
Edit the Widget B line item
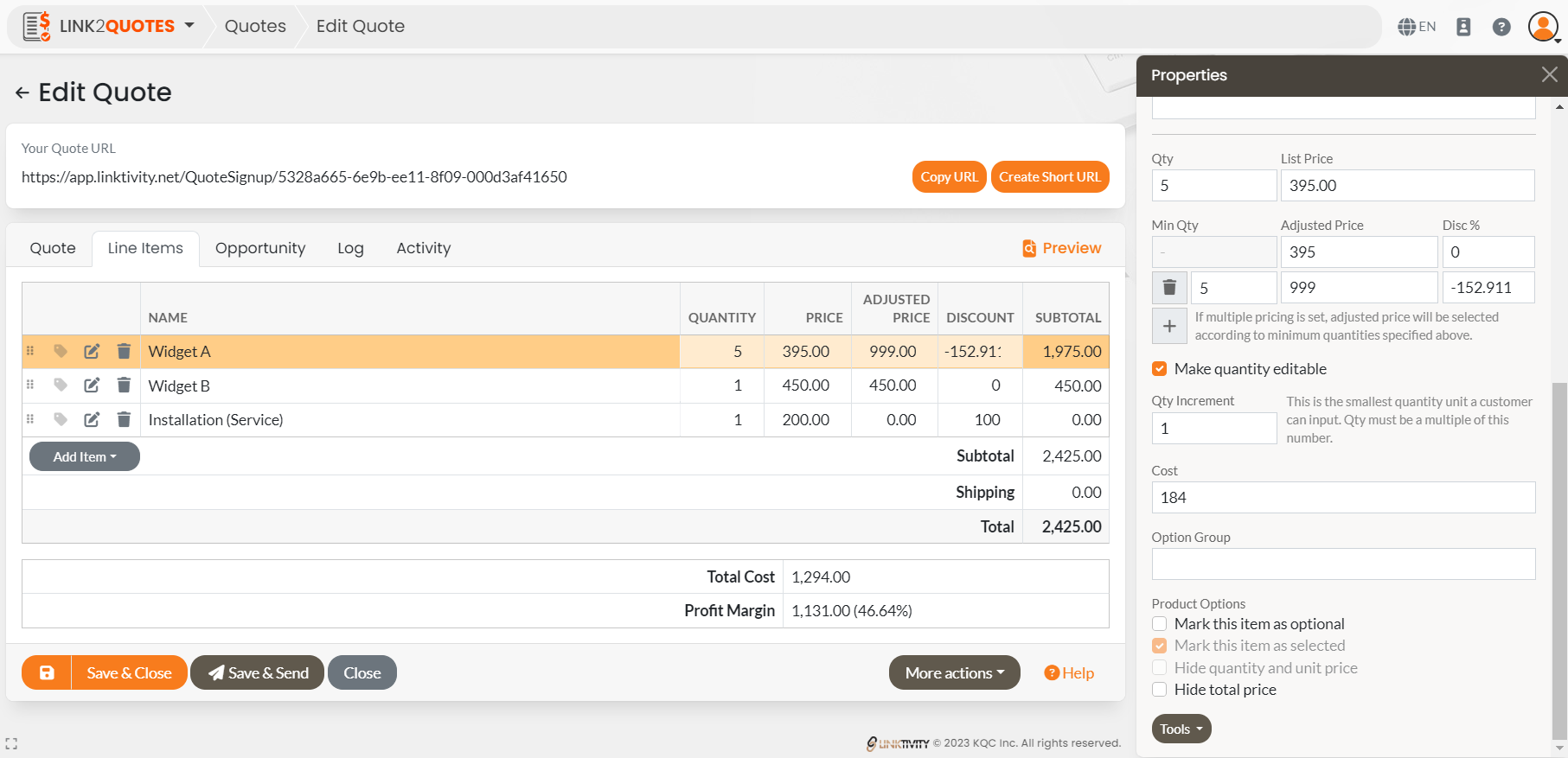[x=92, y=385]
